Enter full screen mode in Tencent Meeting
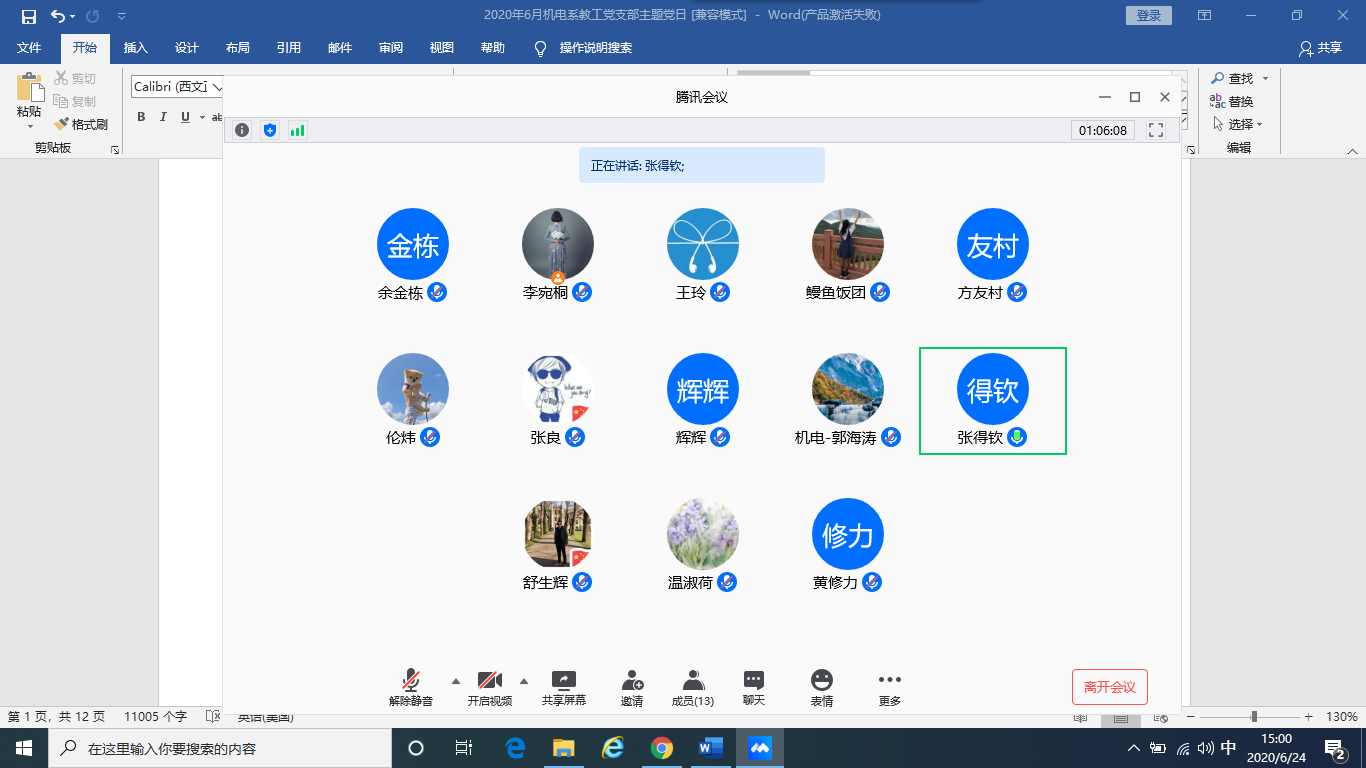Screen dimensions: 1366x768 click(x=1156, y=130)
